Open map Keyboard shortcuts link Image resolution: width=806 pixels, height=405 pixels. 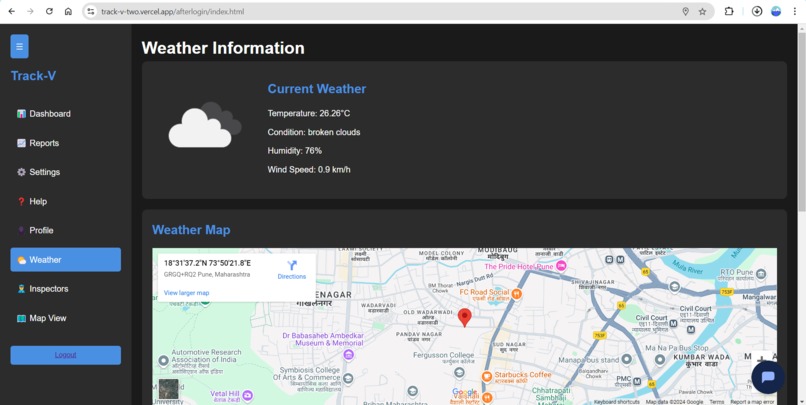point(617,402)
